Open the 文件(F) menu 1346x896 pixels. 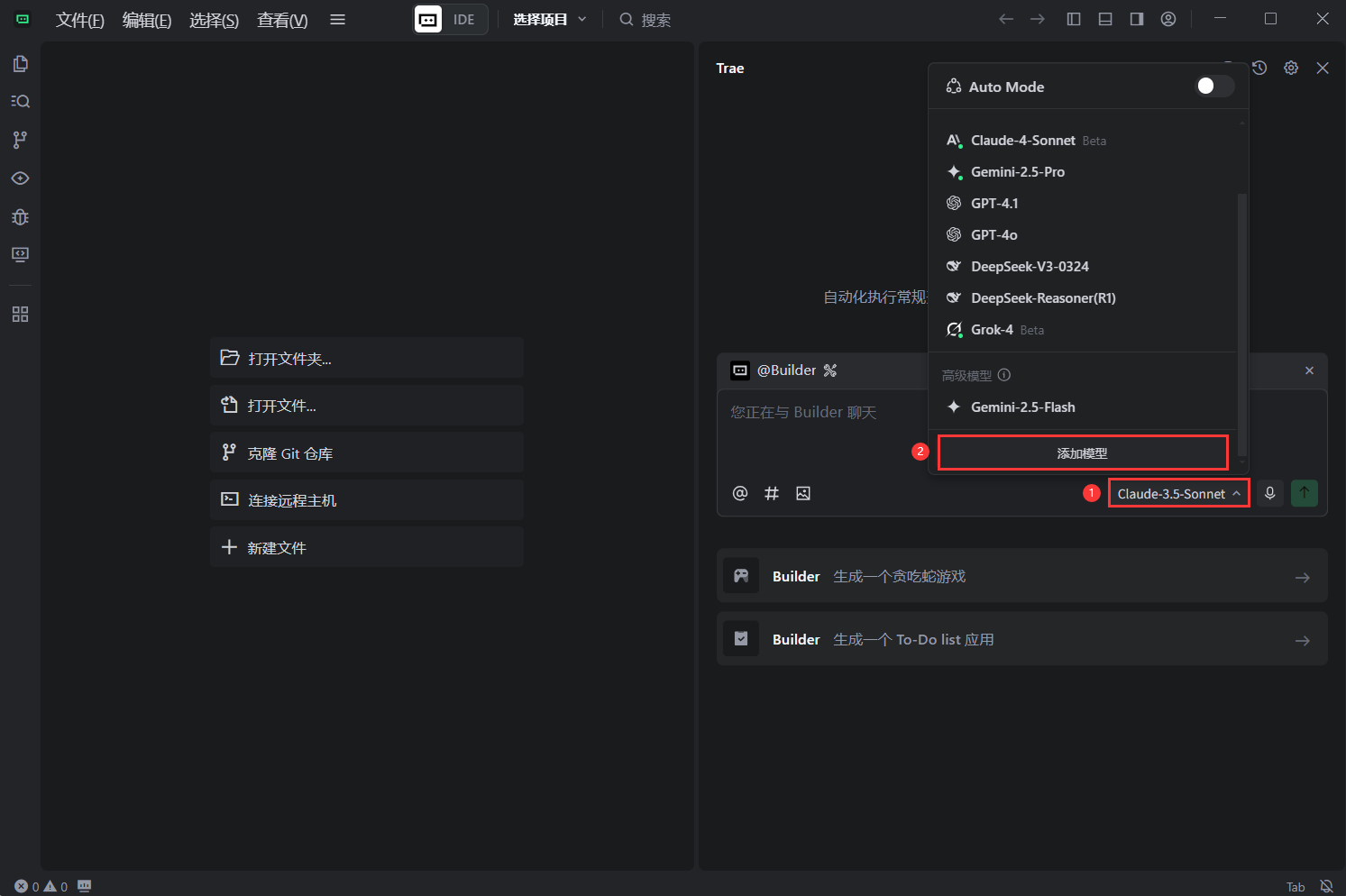[x=79, y=19]
